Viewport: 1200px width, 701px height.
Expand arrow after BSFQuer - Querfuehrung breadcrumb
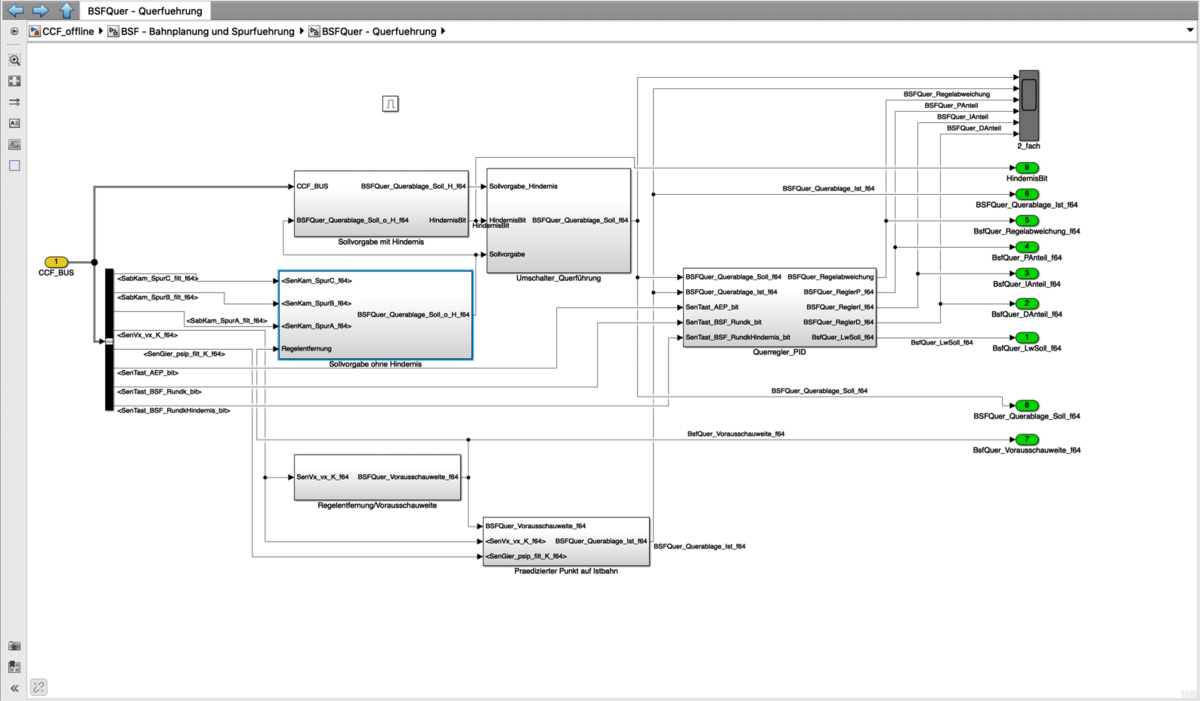[x=443, y=31]
